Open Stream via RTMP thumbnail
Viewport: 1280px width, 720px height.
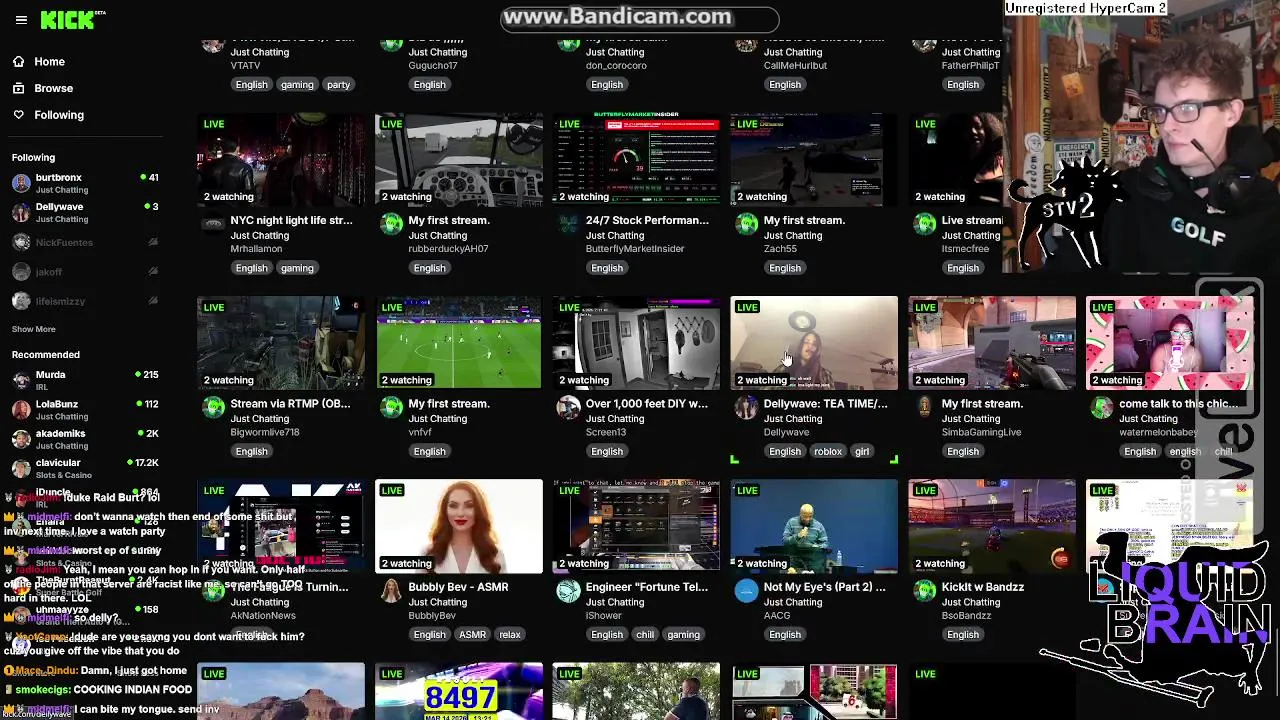281,342
